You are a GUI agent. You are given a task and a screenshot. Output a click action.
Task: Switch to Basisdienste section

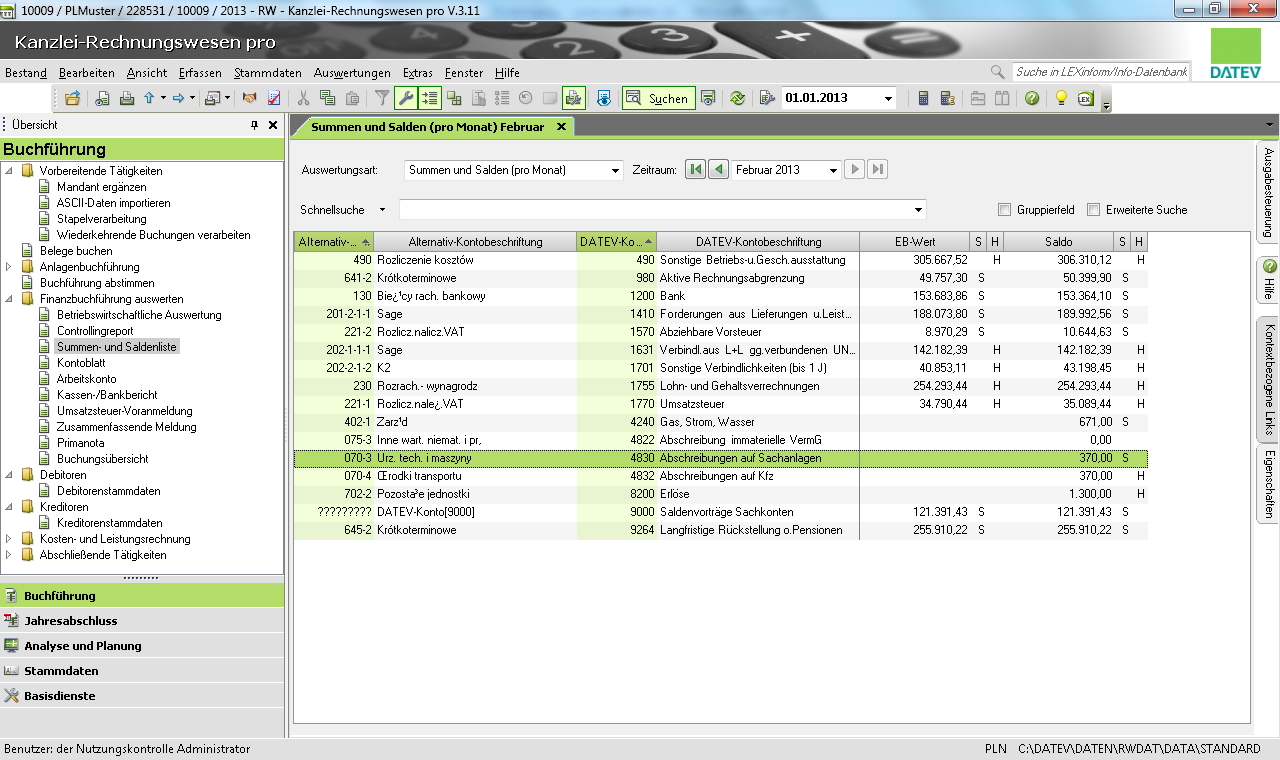142,696
